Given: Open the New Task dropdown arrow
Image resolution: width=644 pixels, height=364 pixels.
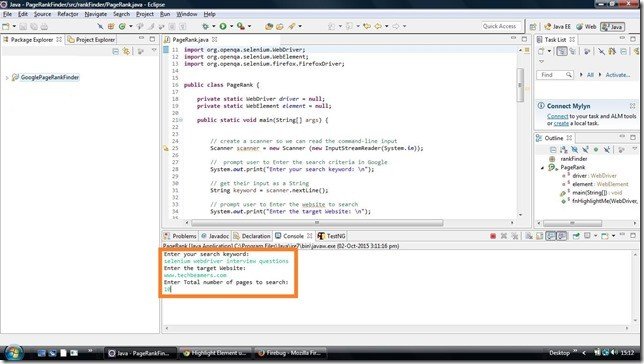Looking at the screenshot, I should tap(549, 51).
